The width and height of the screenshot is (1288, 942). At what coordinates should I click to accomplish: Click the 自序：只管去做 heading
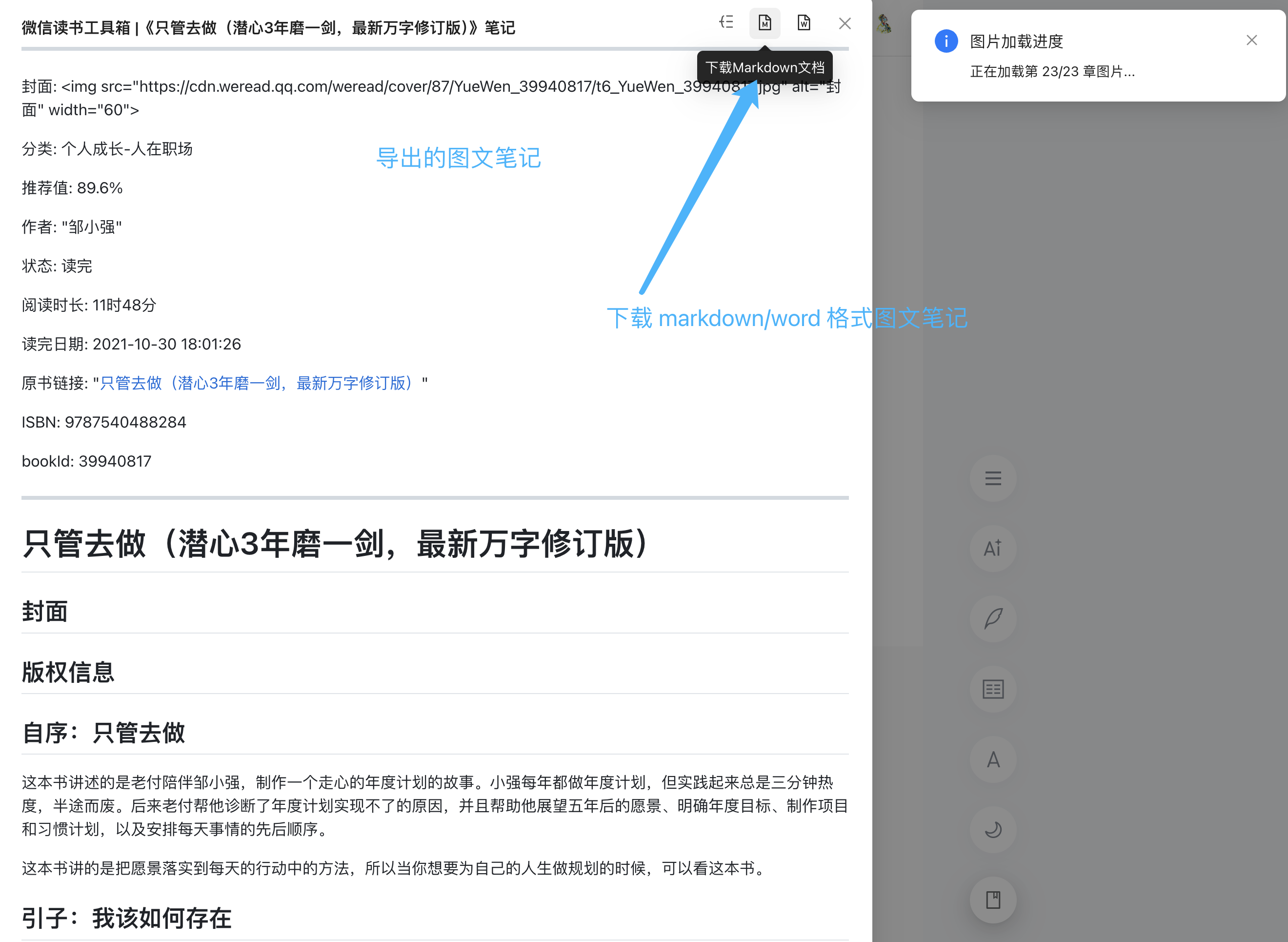pos(104,733)
